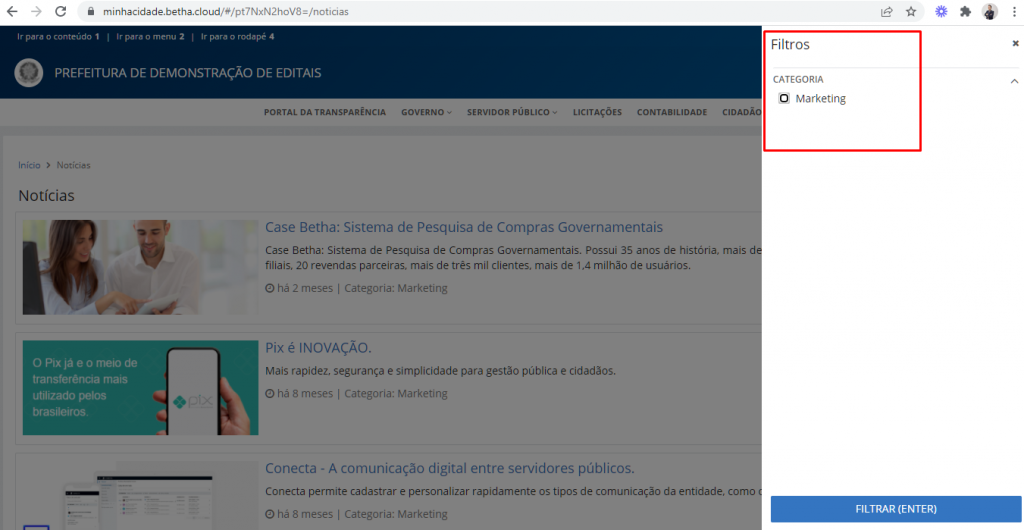
Task: Open the PORTAL DA TRANSPARÊNCIA menu item
Action: click(325, 112)
